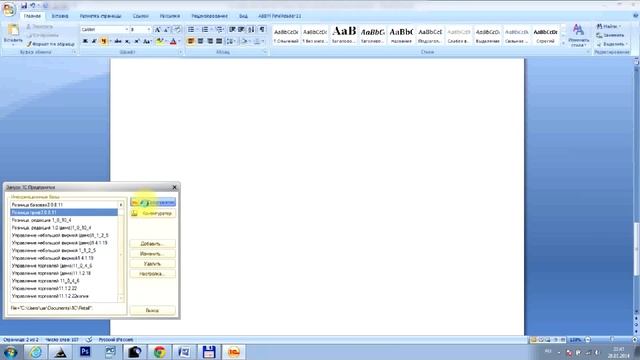Open Photoshop from the taskbar

[x=85, y=351]
